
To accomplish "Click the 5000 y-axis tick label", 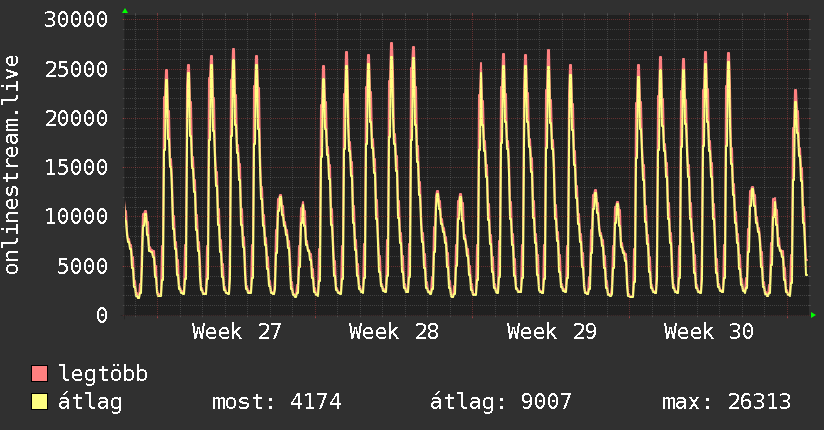I will (83, 266).
